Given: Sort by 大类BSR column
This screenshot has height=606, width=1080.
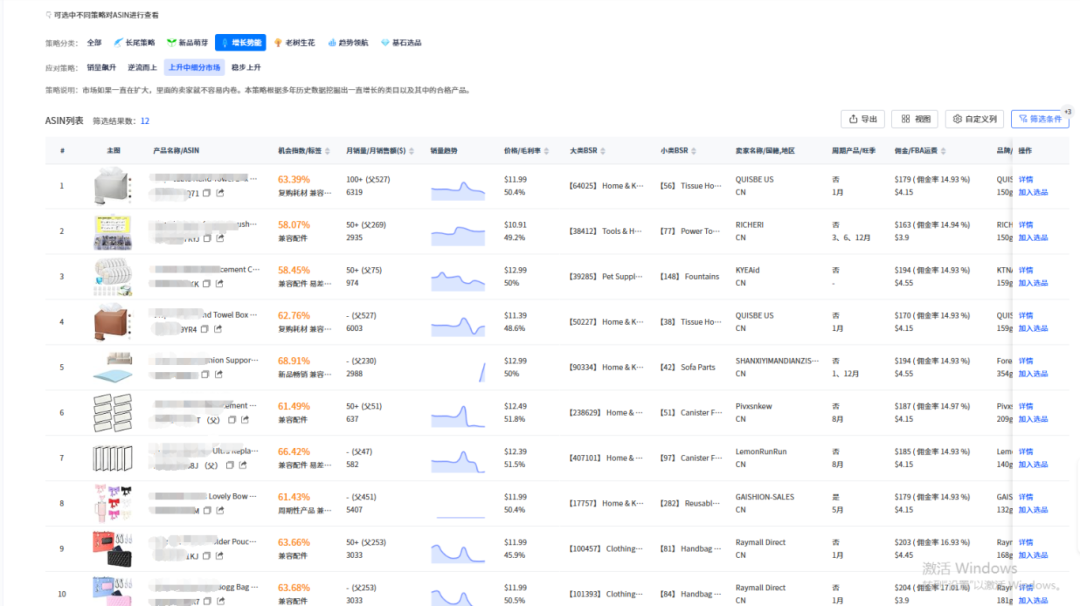Looking at the screenshot, I should click(x=603, y=151).
